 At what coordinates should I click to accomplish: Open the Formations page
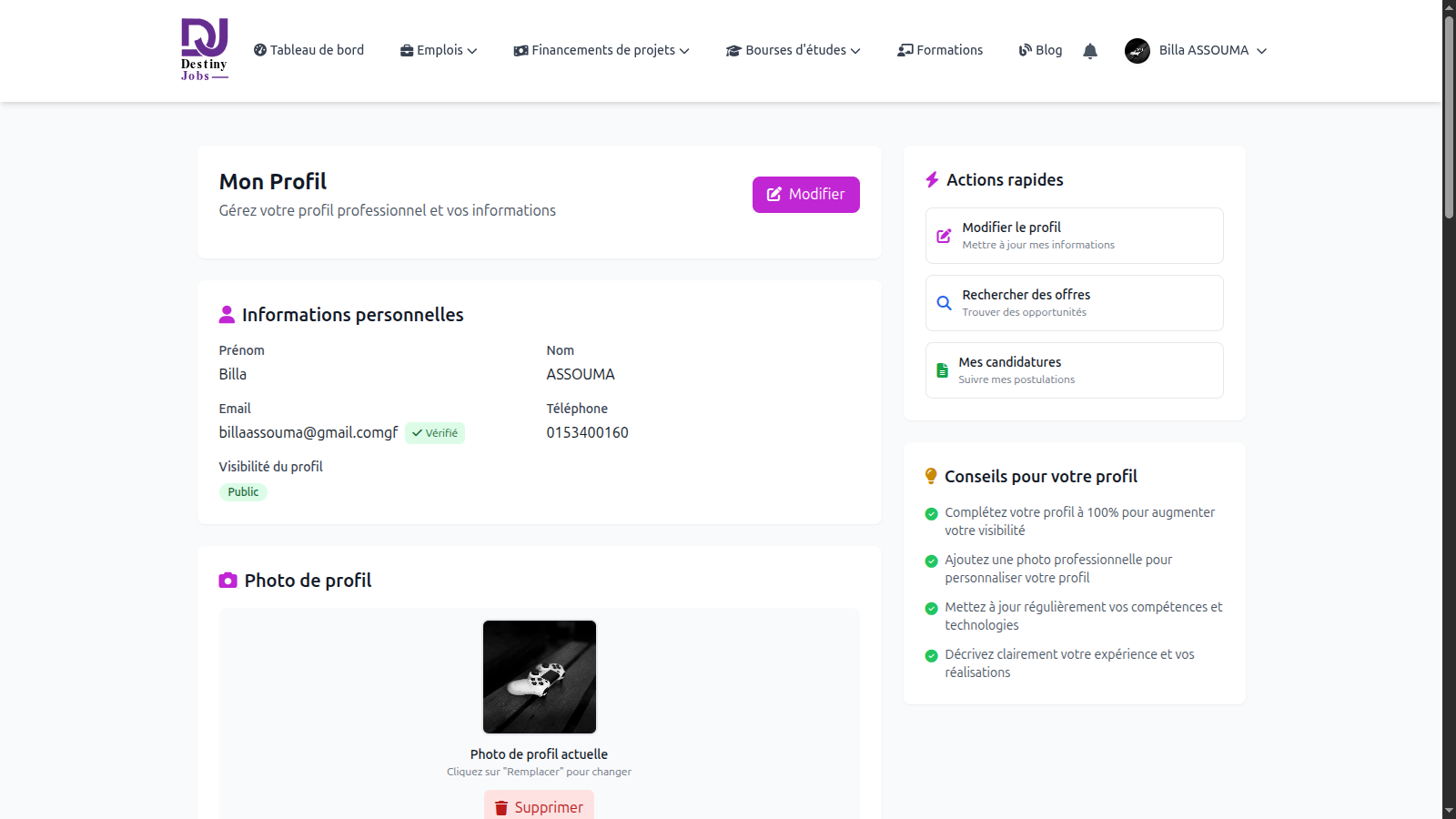(x=940, y=50)
